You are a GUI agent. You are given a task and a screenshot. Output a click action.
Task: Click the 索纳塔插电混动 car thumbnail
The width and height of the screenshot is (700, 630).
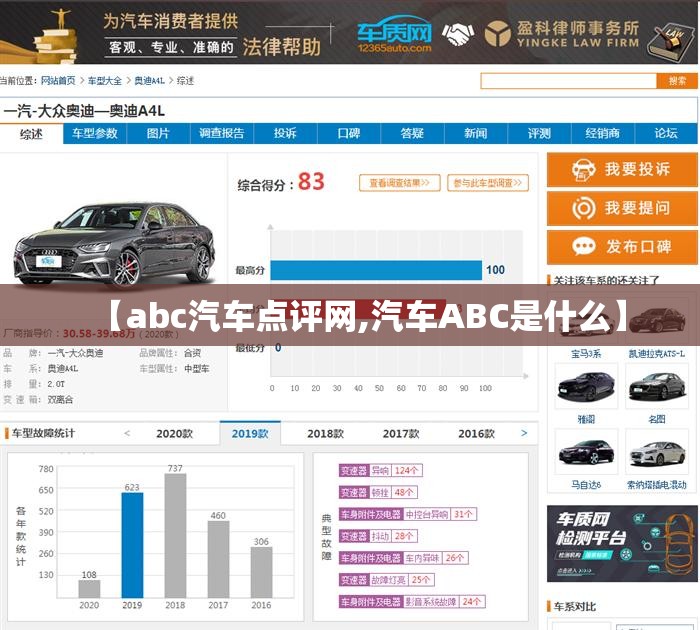click(x=657, y=451)
